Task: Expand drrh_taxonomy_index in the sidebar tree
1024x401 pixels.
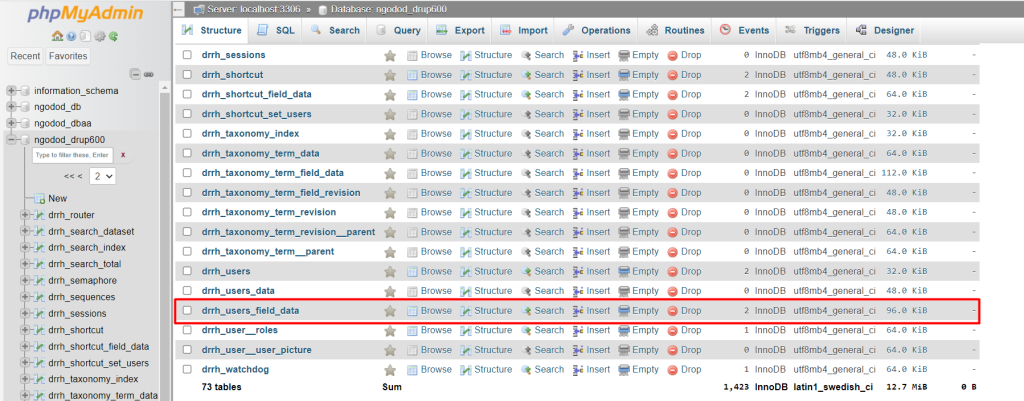Action: 25,379
